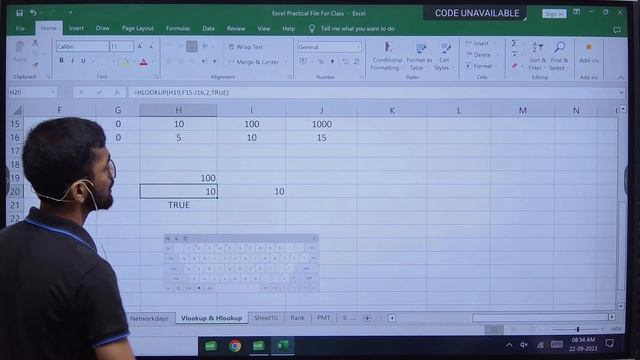
Task: Open the Cell Styles gallery
Action: (x=444, y=56)
